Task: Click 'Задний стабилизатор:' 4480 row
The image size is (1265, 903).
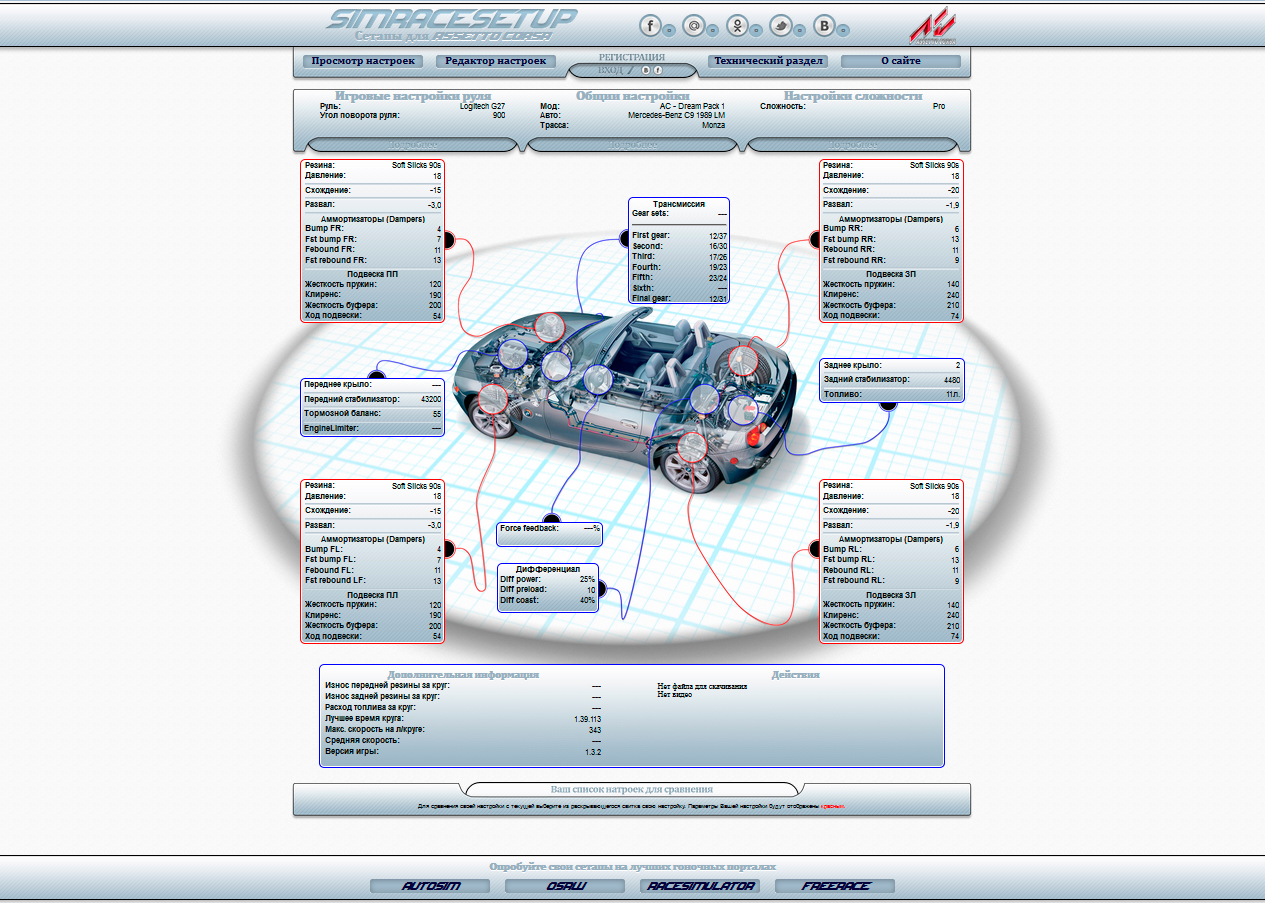Action: pyautogui.click(x=891, y=380)
